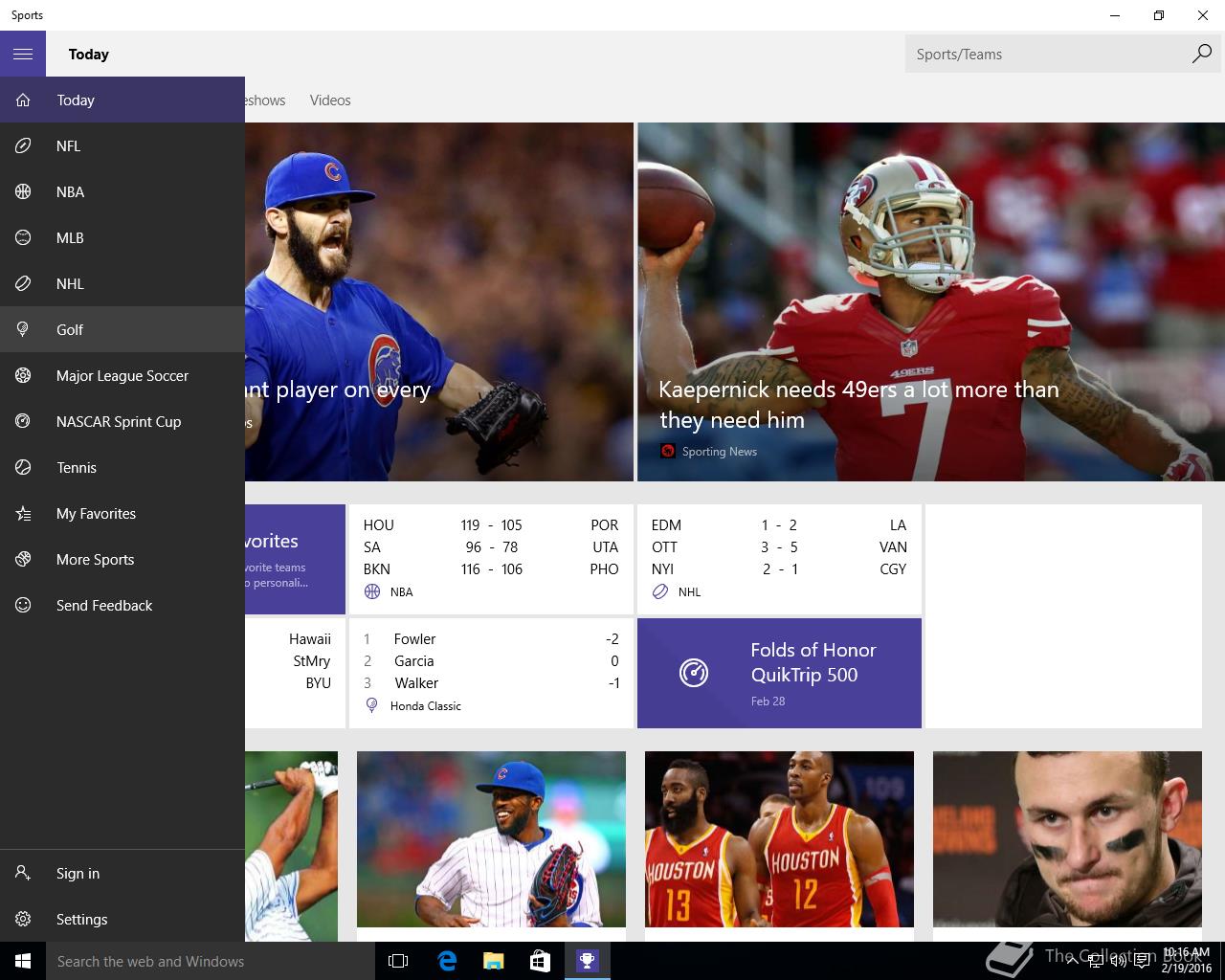Click the NFL football icon
This screenshot has width=1225, height=980.
23,145
